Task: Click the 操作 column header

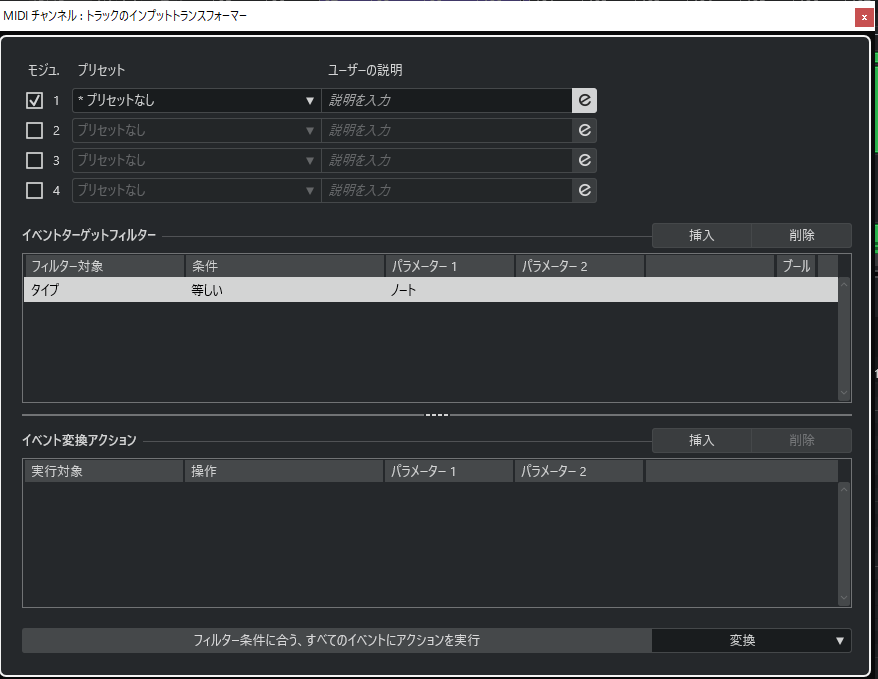Action: point(284,471)
